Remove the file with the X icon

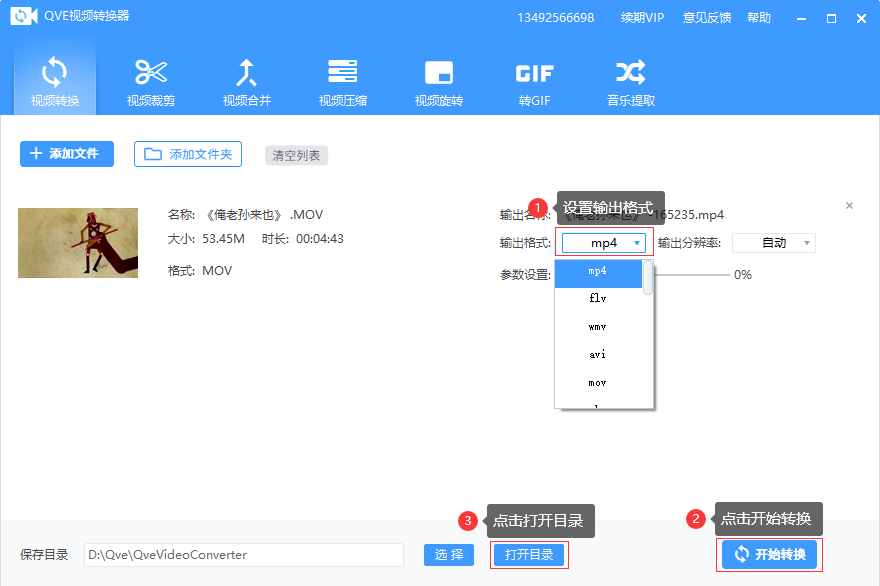coord(849,206)
